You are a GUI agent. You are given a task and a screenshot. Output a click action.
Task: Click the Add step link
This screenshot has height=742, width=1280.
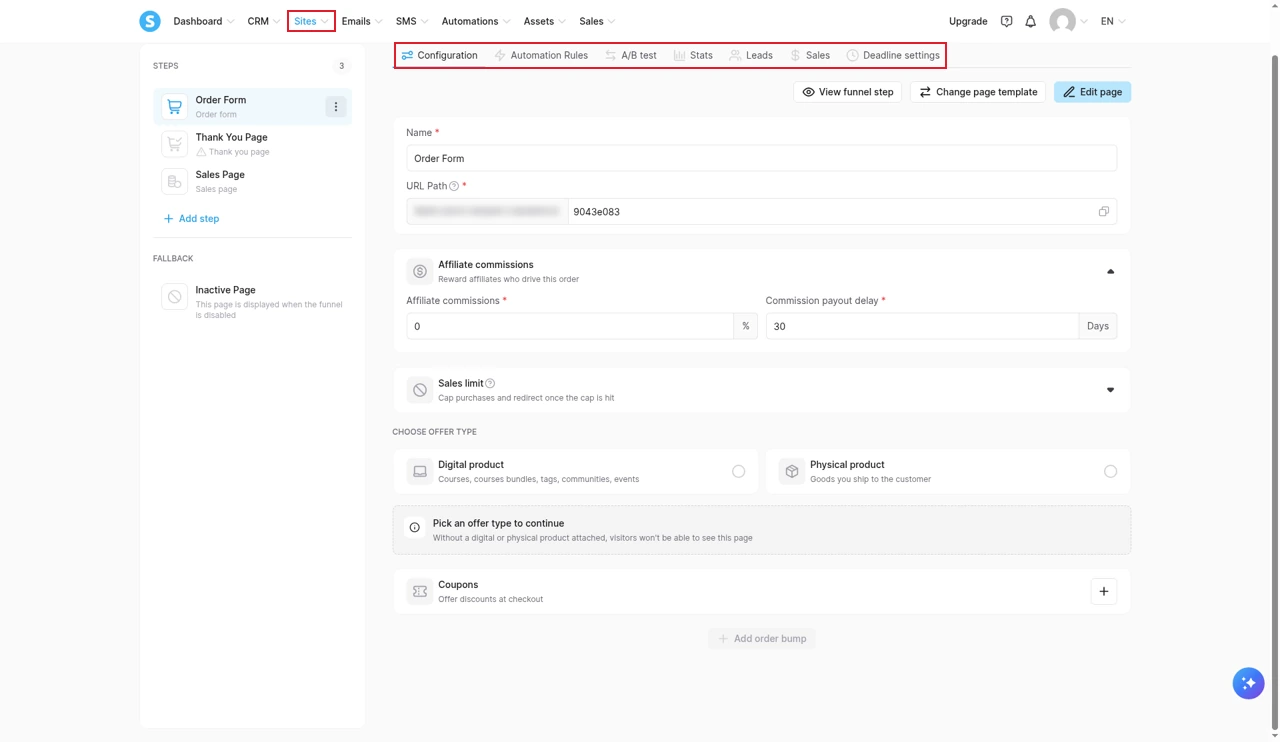[191, 218]
